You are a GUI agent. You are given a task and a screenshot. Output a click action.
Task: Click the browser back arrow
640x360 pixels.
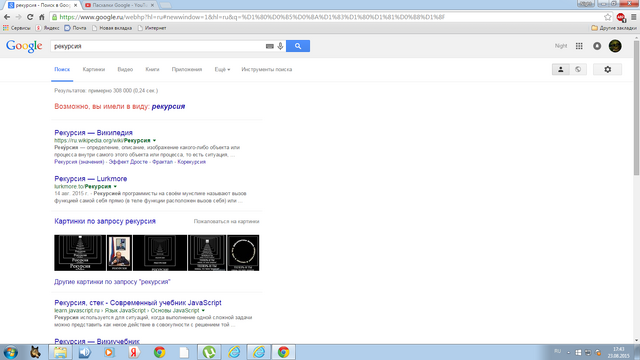(7, 17)
